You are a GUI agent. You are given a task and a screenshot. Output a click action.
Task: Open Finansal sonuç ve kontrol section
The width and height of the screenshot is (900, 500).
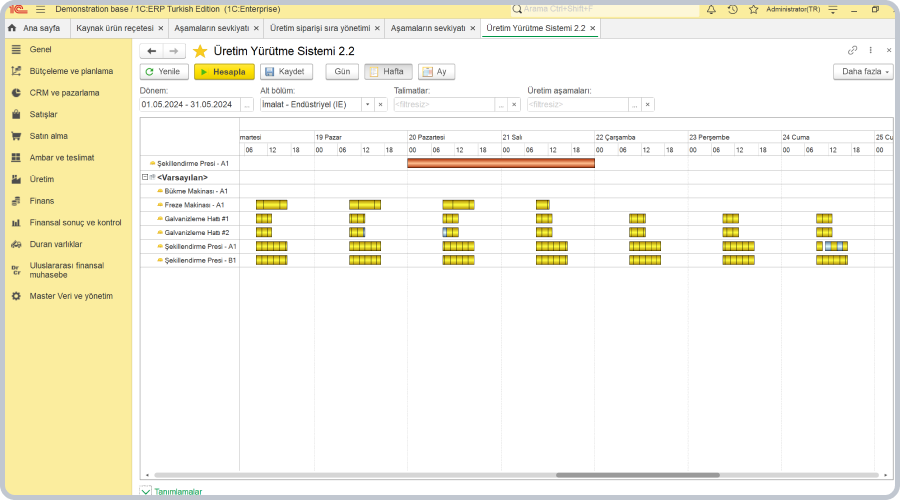click(75, 222)
